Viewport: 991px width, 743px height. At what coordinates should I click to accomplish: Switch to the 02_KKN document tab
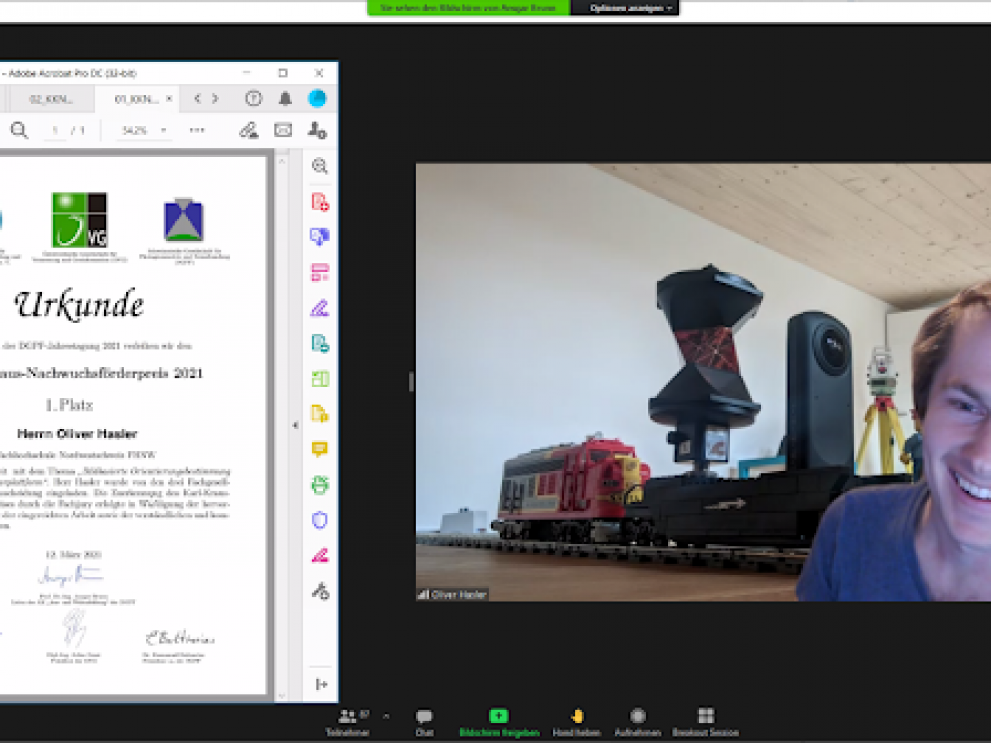pyautogui.click(x=51, y=99)
